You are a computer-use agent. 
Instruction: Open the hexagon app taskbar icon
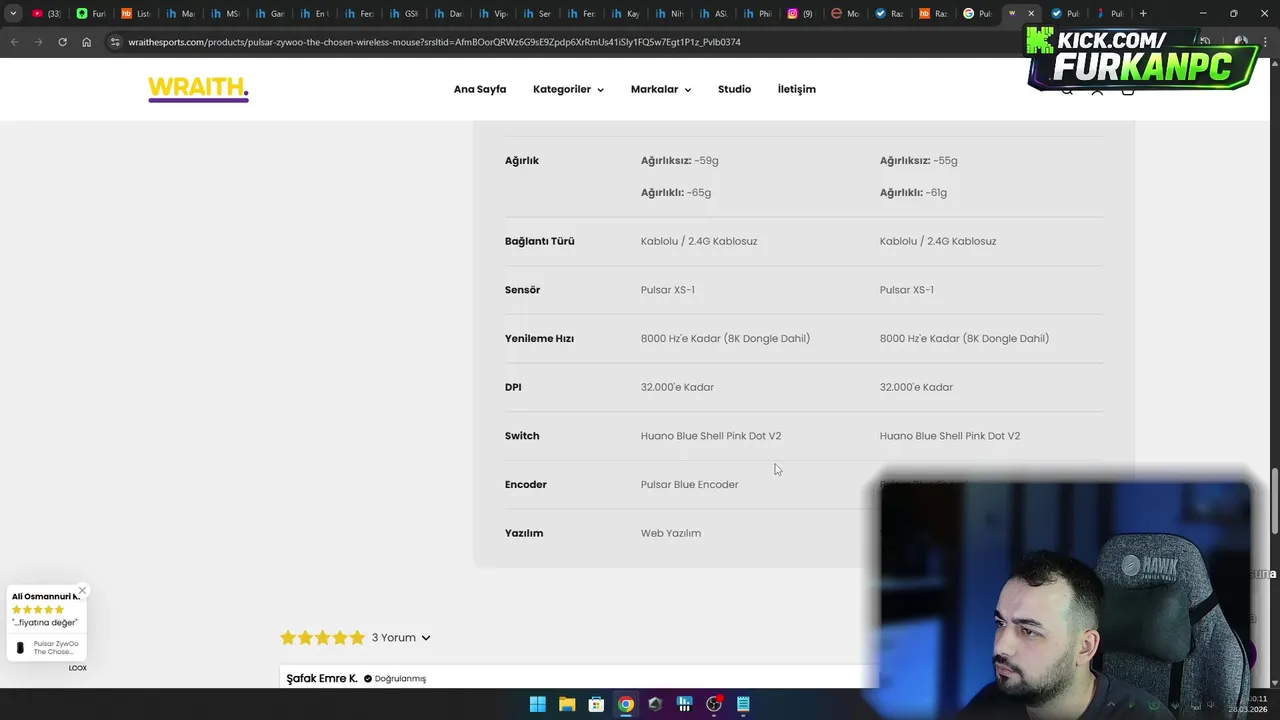655,704
